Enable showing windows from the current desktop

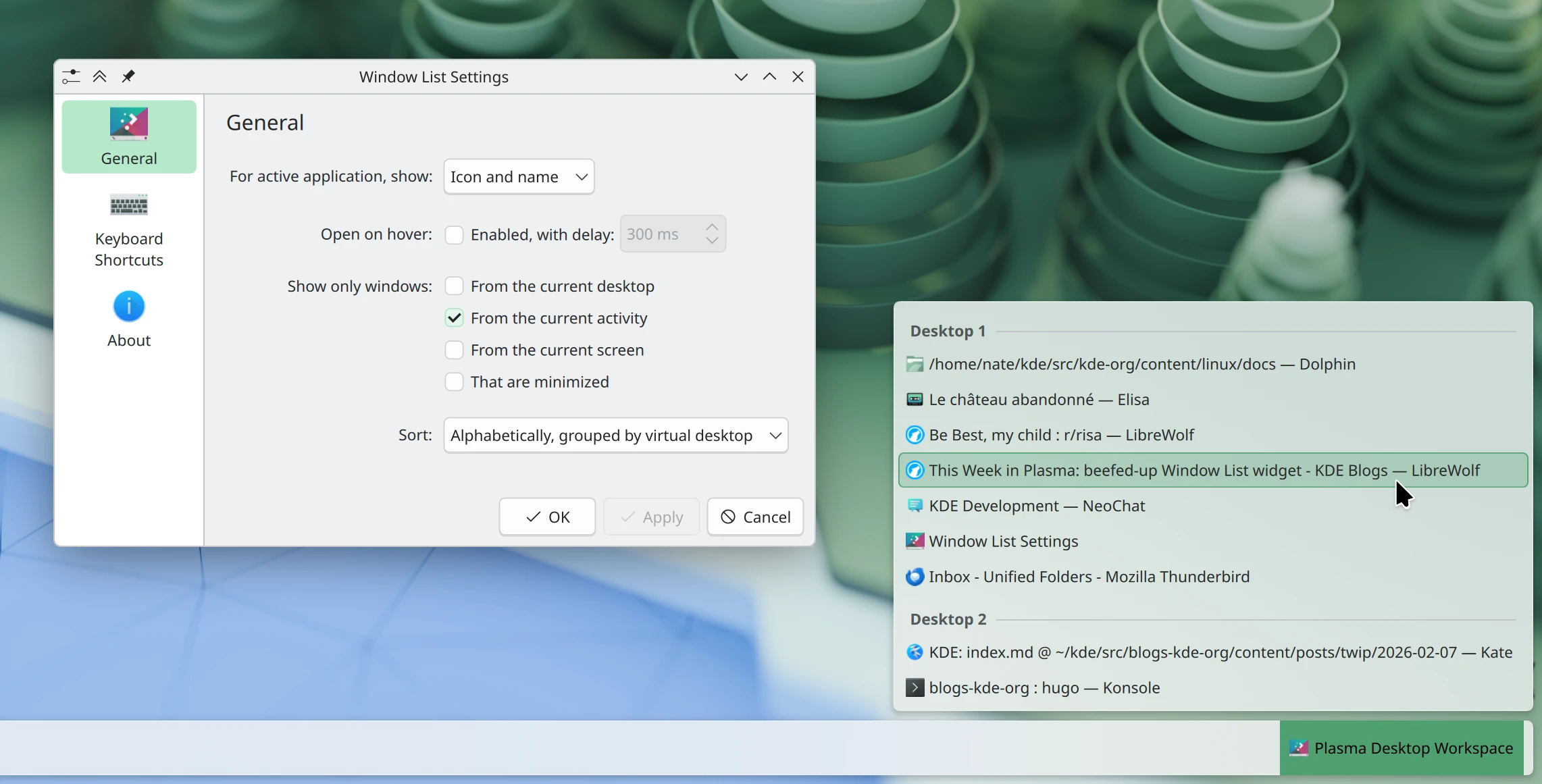(454, 286)
